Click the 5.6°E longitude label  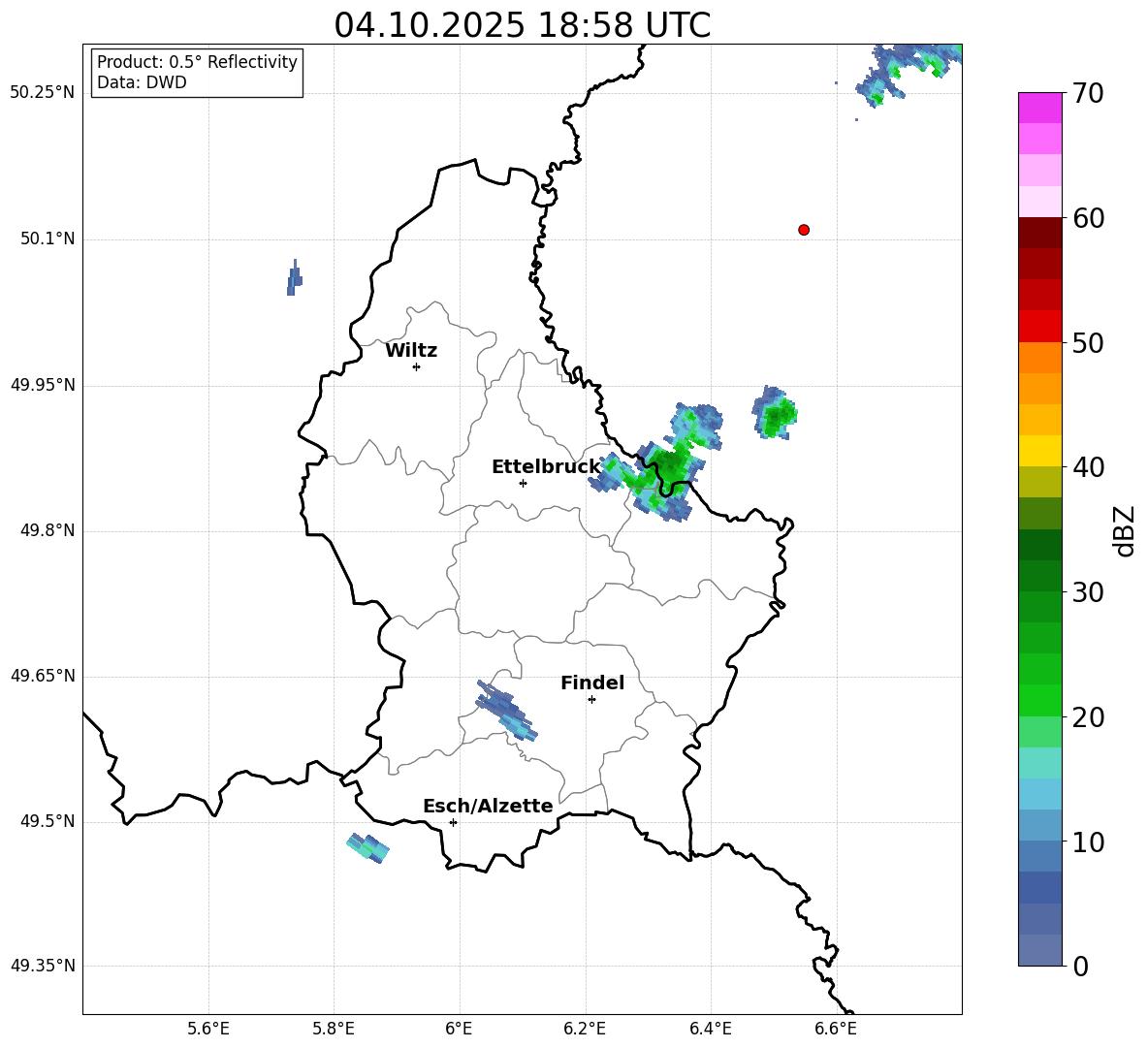pyautogui.click(x=208, y=1029)
